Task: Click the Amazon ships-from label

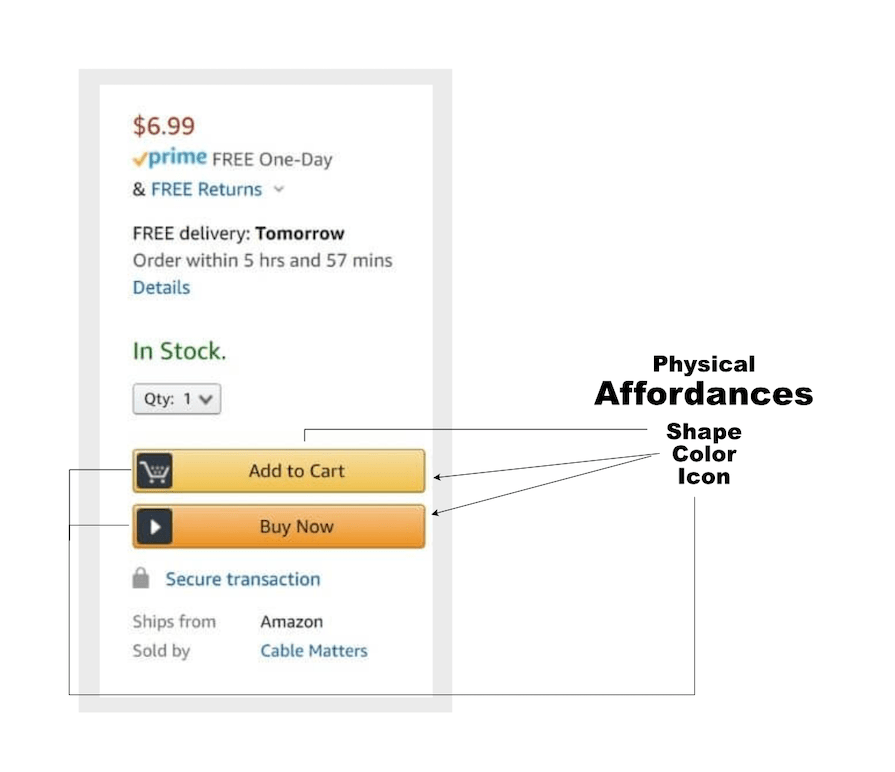Action: point(292,621)
